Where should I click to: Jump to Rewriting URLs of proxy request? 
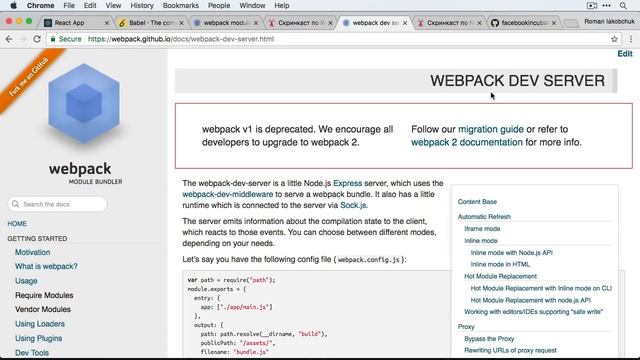pyautogui.click(x=510, y=351)
